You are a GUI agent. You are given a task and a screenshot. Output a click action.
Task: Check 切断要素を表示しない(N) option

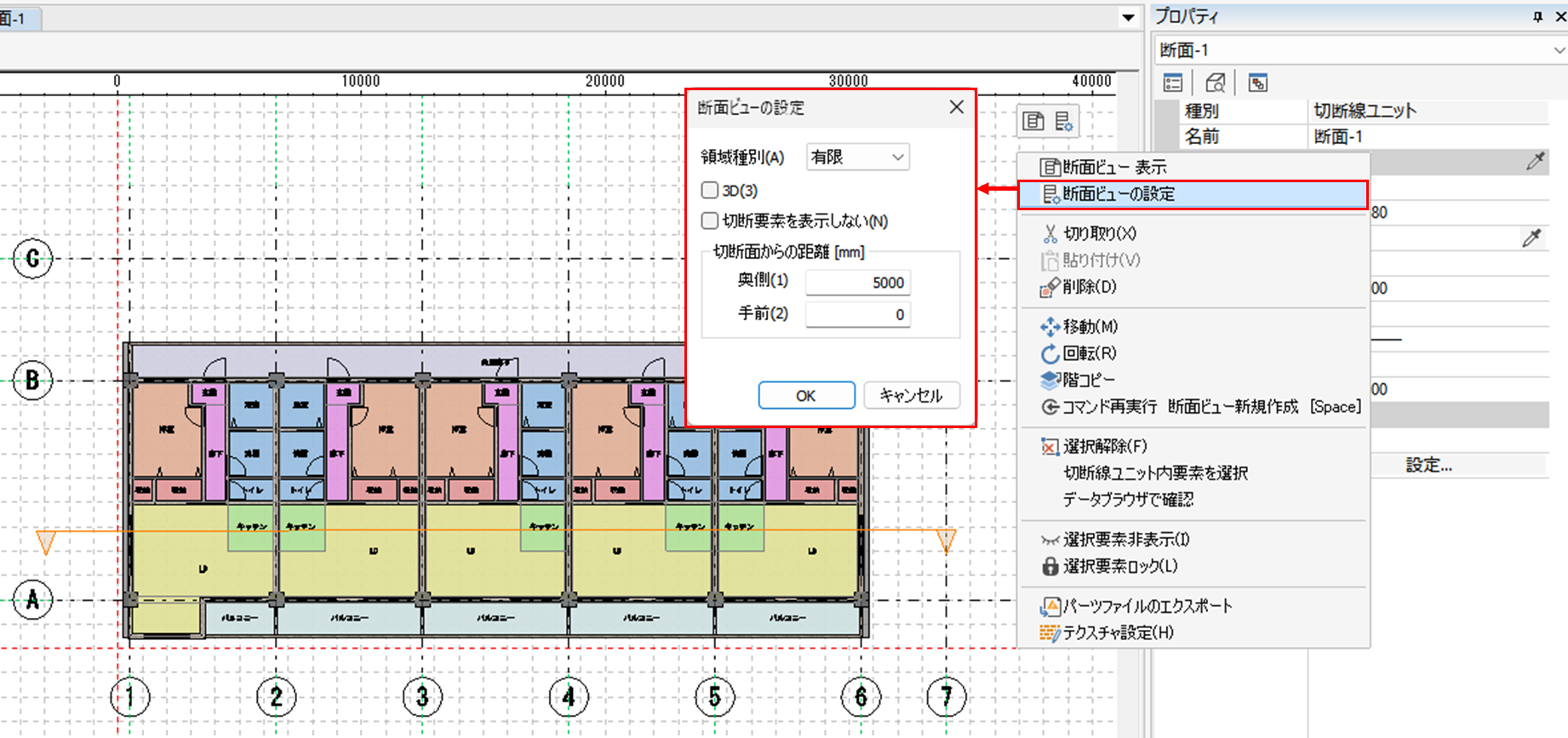(x=710, y=220)
